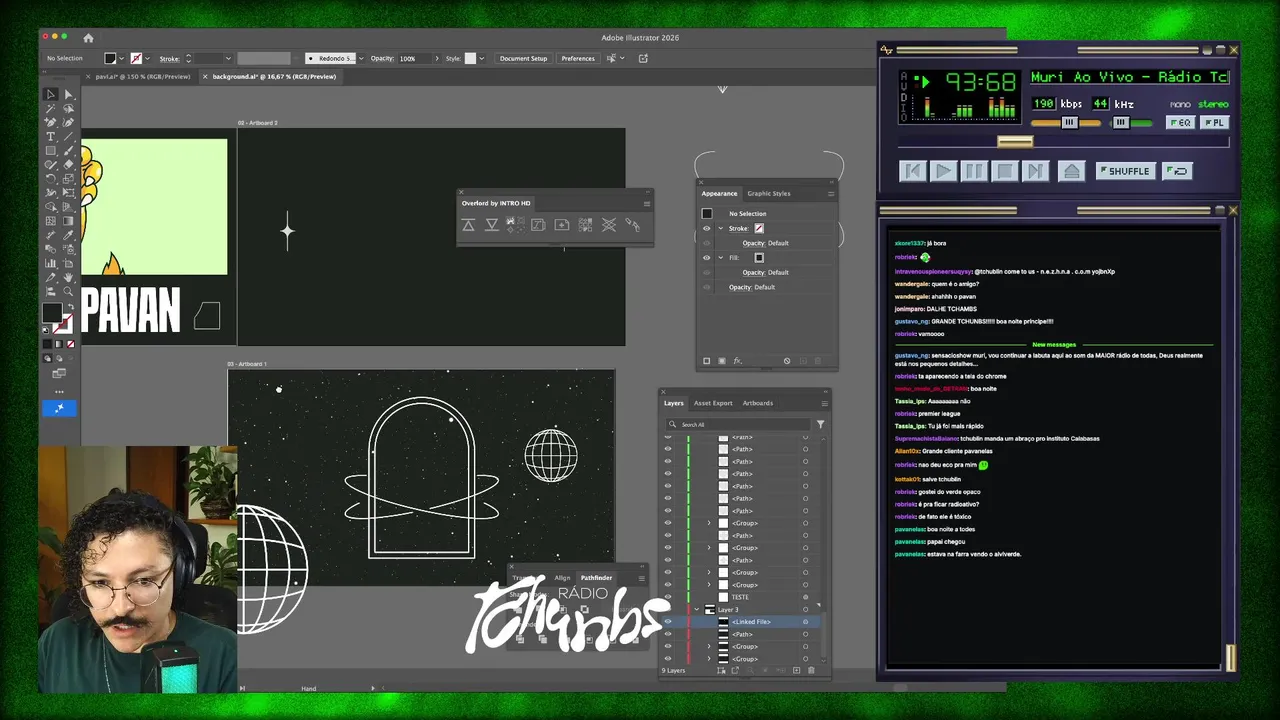Viewport: 1280px width, 720px height.
Task: Select the Direct Selection tool
Action: 68,94
